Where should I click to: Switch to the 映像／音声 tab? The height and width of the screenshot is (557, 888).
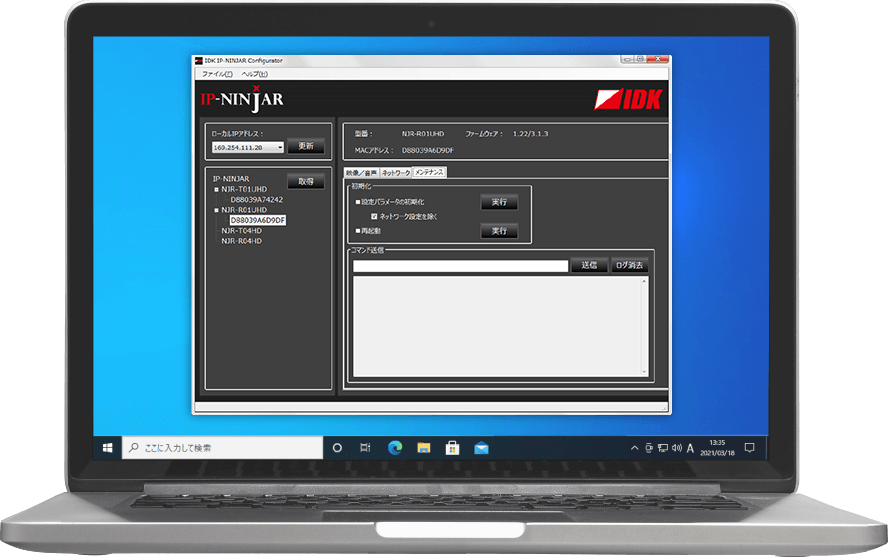tap(360, 172)
